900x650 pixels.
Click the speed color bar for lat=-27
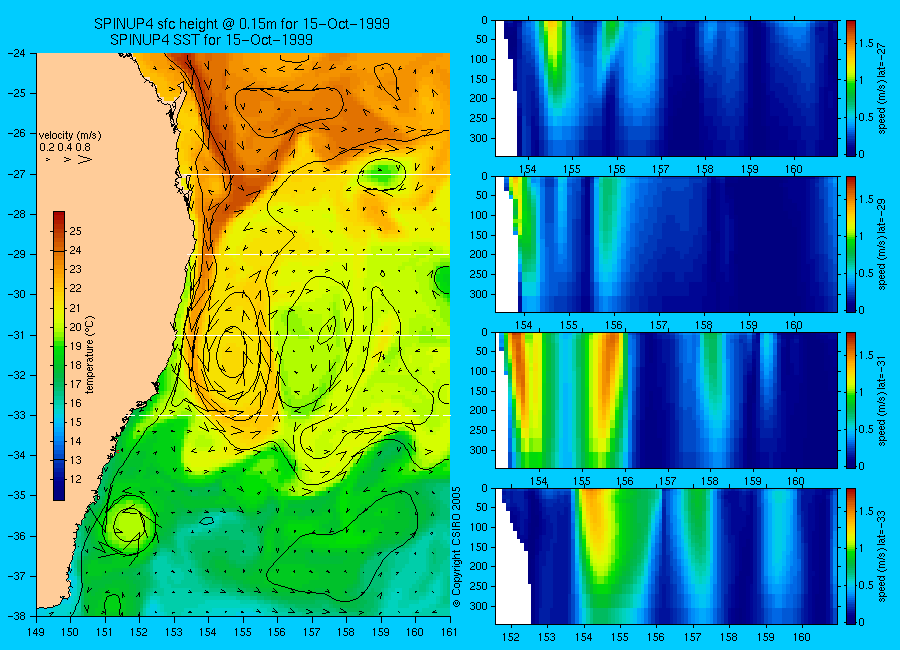pos(851,88)
